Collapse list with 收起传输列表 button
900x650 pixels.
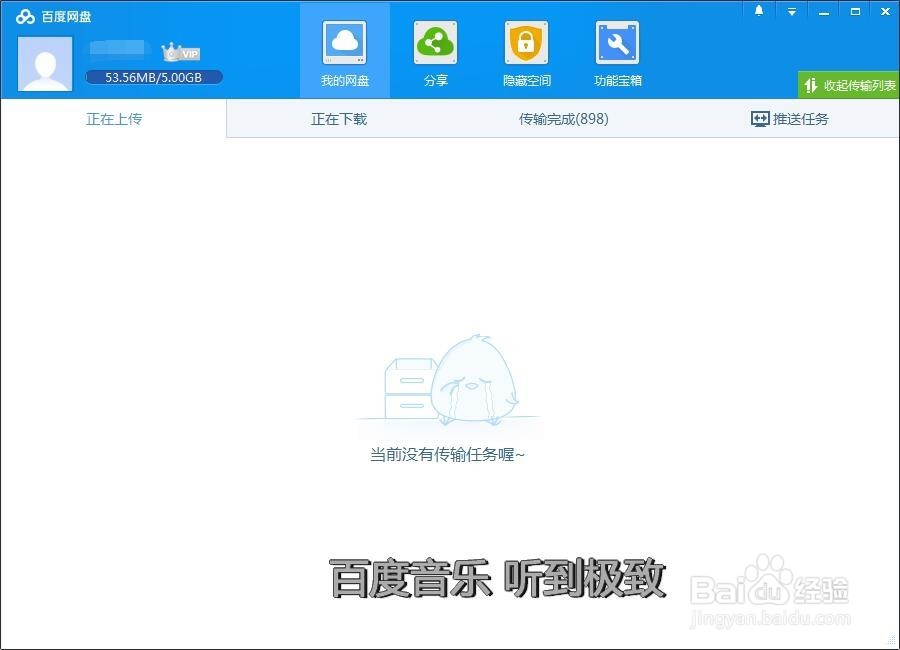849,85
